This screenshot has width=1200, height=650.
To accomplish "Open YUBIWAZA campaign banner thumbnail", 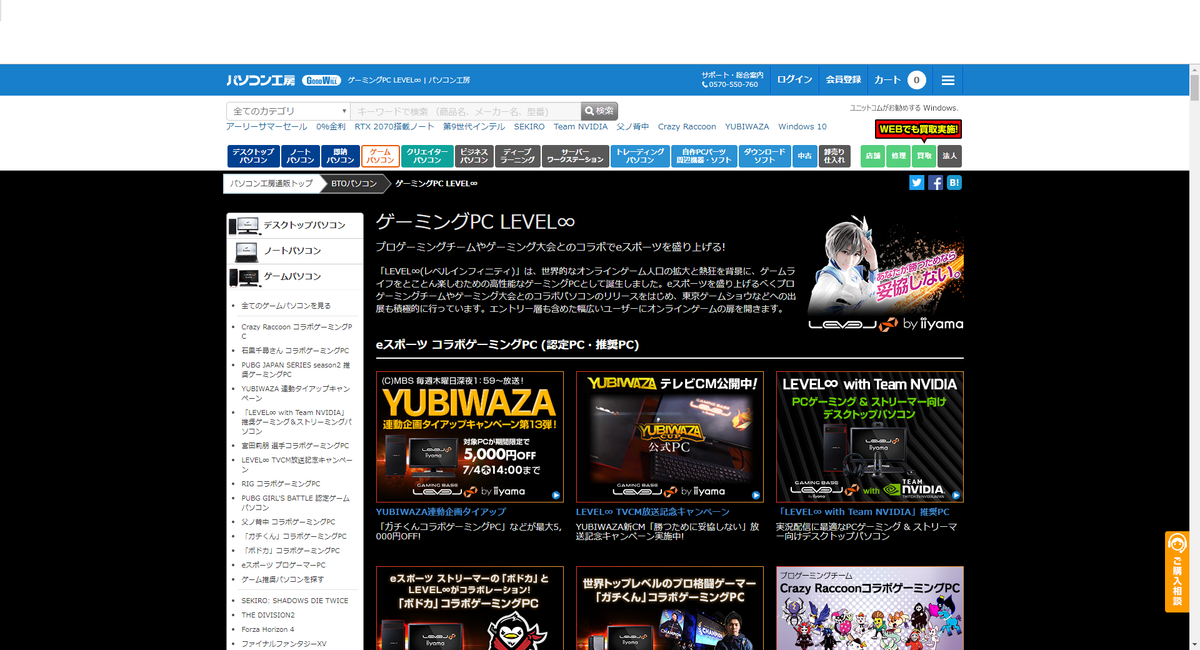I will [470, 437].
